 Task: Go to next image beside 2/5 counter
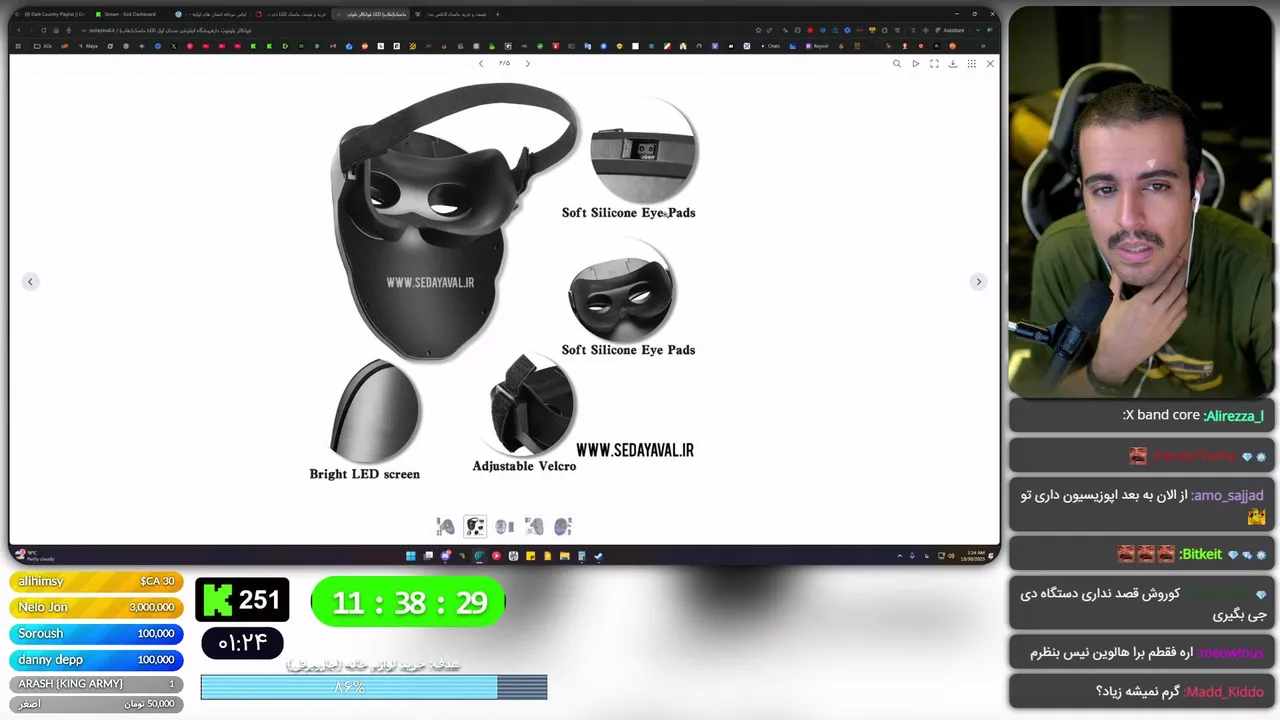(528, 63)
